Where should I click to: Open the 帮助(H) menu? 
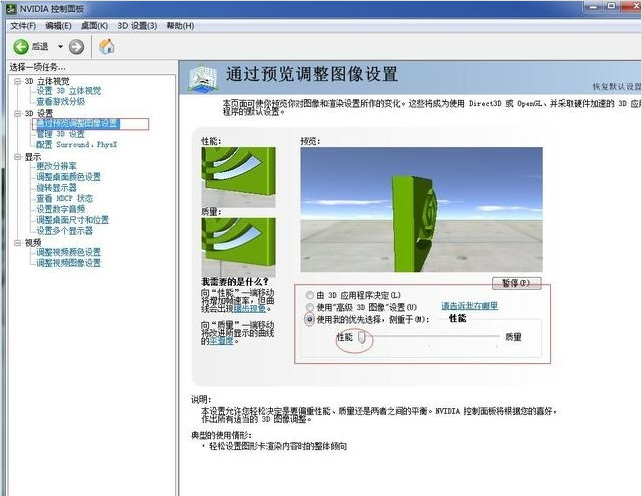(180, 26)
